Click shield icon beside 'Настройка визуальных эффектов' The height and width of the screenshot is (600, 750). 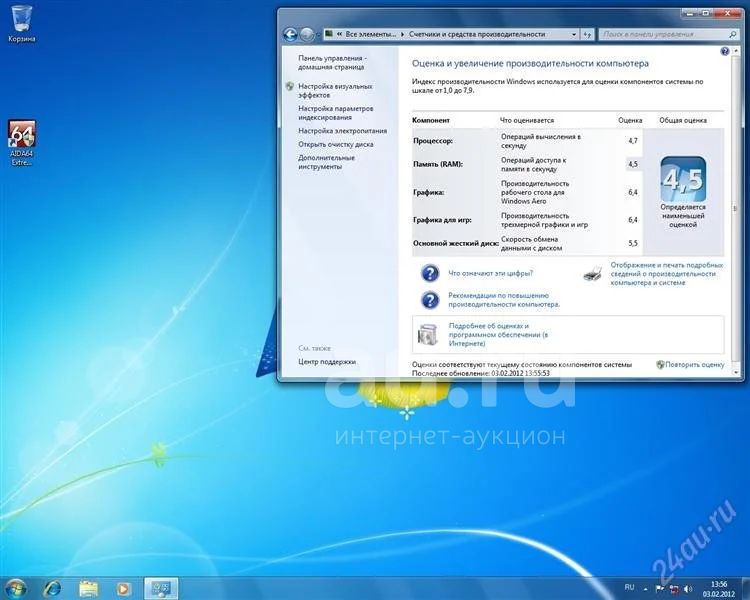(x=289, y=86)
